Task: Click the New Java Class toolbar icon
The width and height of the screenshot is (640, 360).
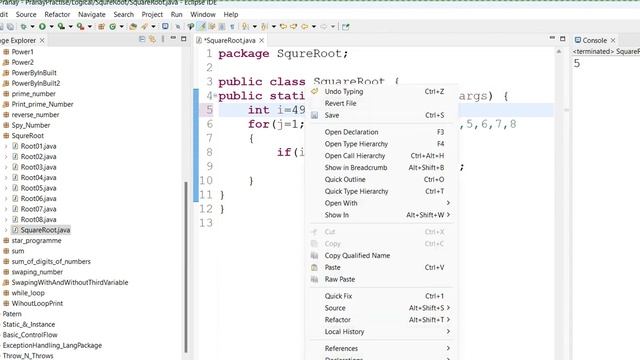Action: point(112,27)
